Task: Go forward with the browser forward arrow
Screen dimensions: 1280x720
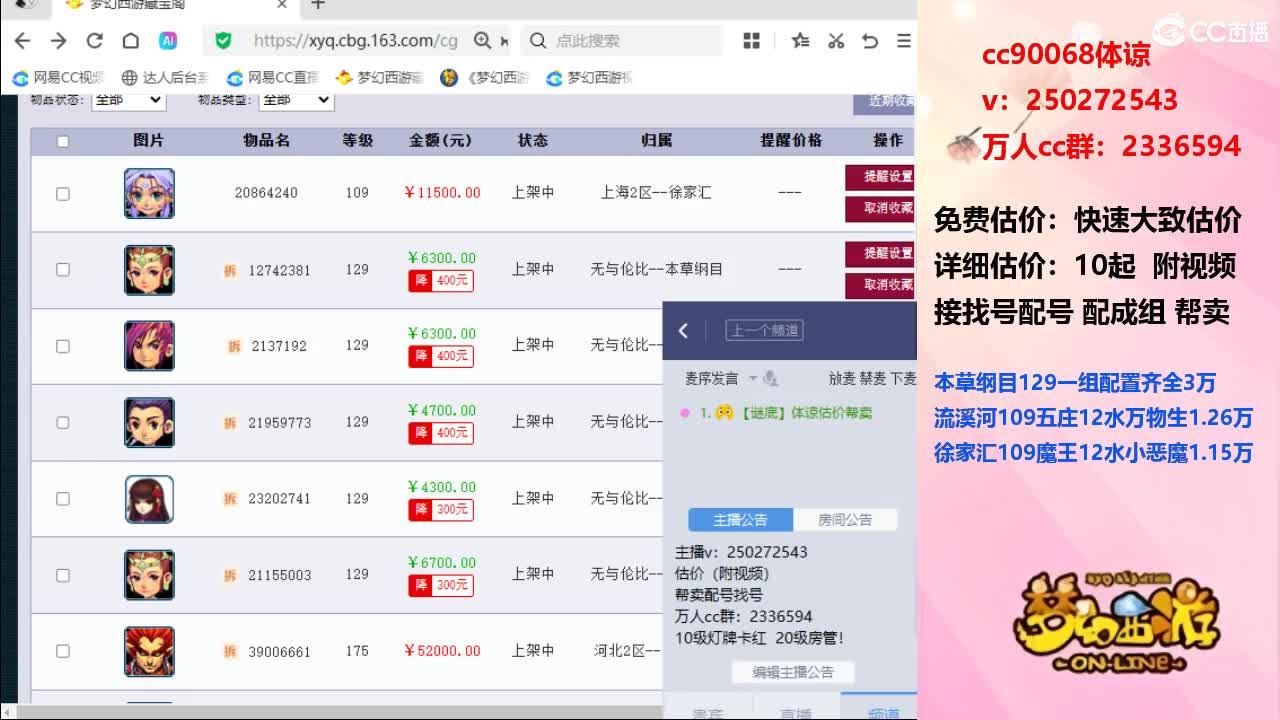Action: [59, 41]
